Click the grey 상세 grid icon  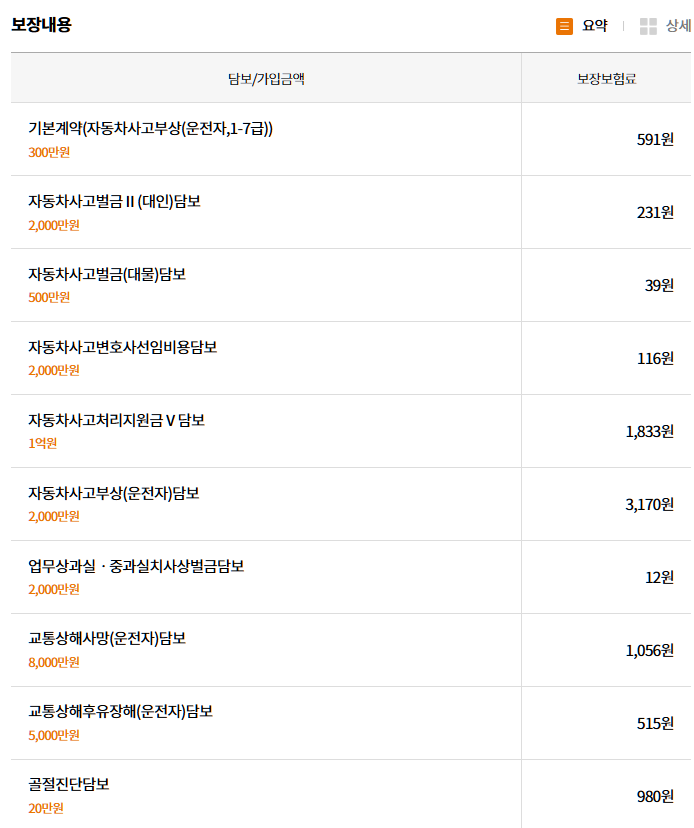648,26
